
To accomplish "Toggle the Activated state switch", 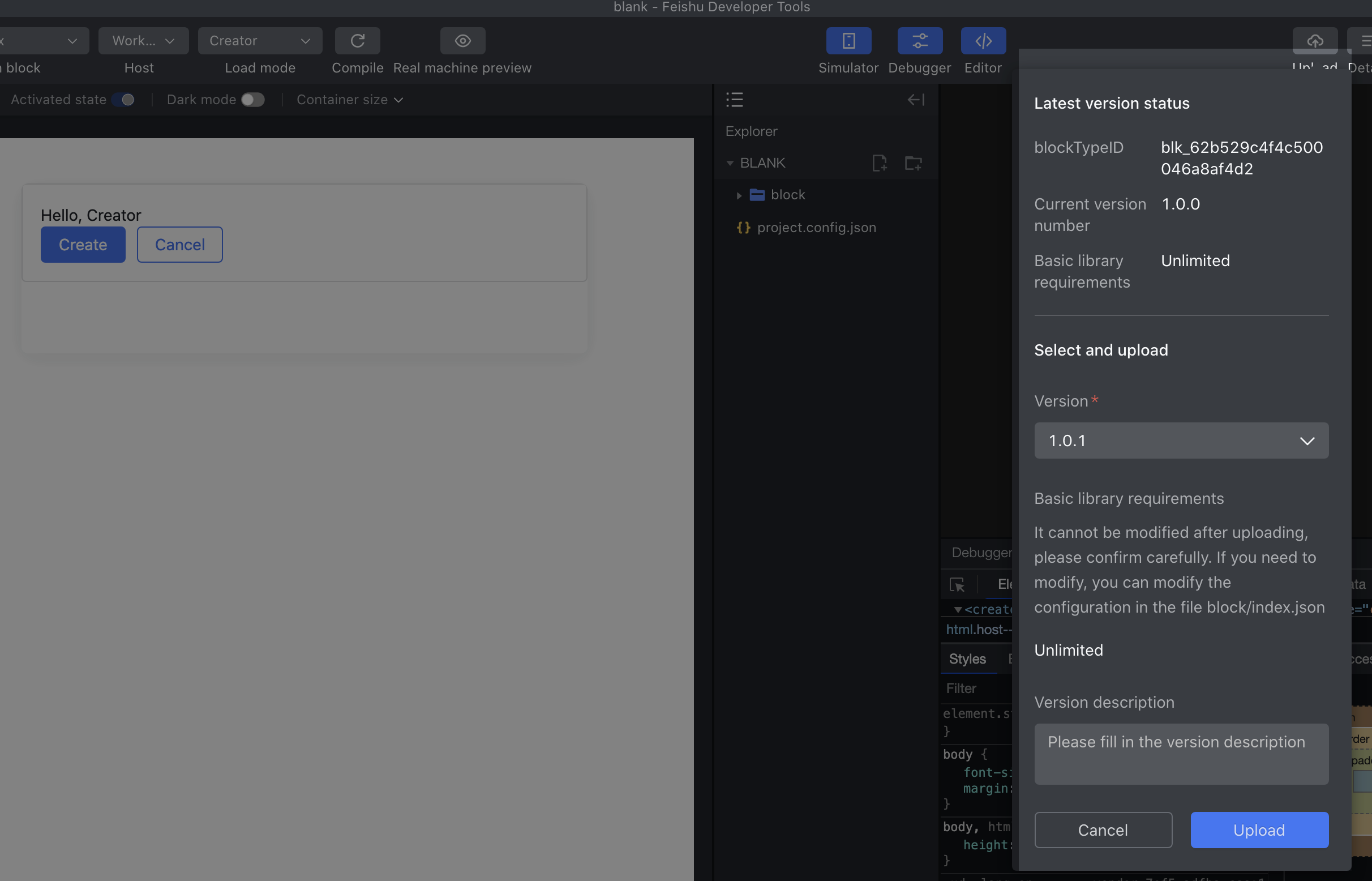I will (x=123, y=100).
